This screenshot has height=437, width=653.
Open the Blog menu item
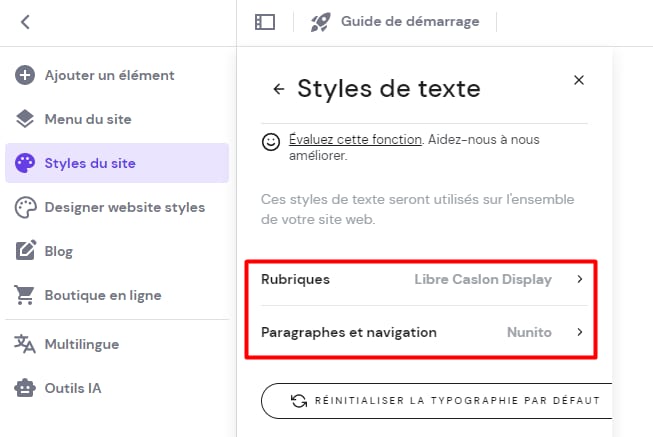59,251
